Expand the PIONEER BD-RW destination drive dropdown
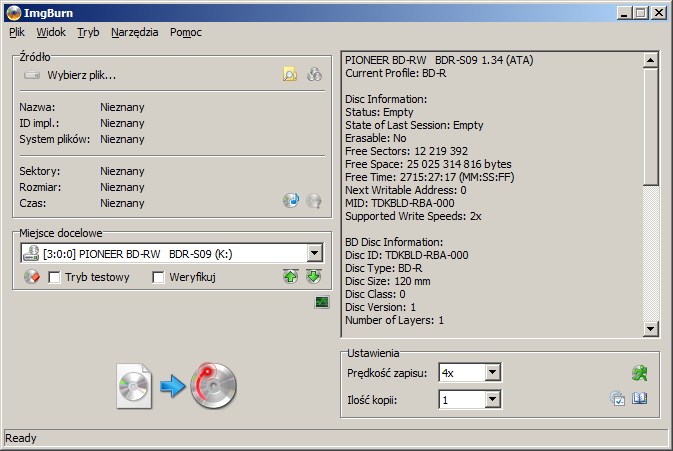673x451 pixels. click(315, 253)
